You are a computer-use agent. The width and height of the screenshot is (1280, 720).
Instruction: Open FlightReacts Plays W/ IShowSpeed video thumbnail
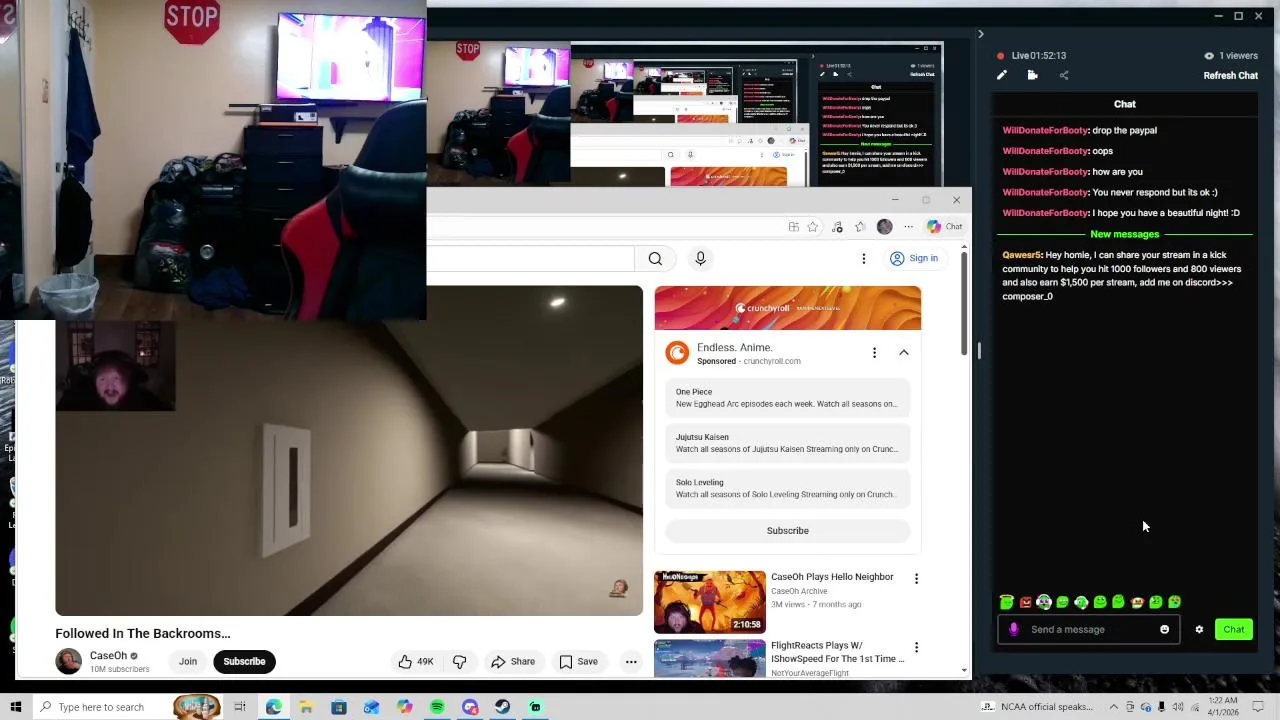point(709,658)
